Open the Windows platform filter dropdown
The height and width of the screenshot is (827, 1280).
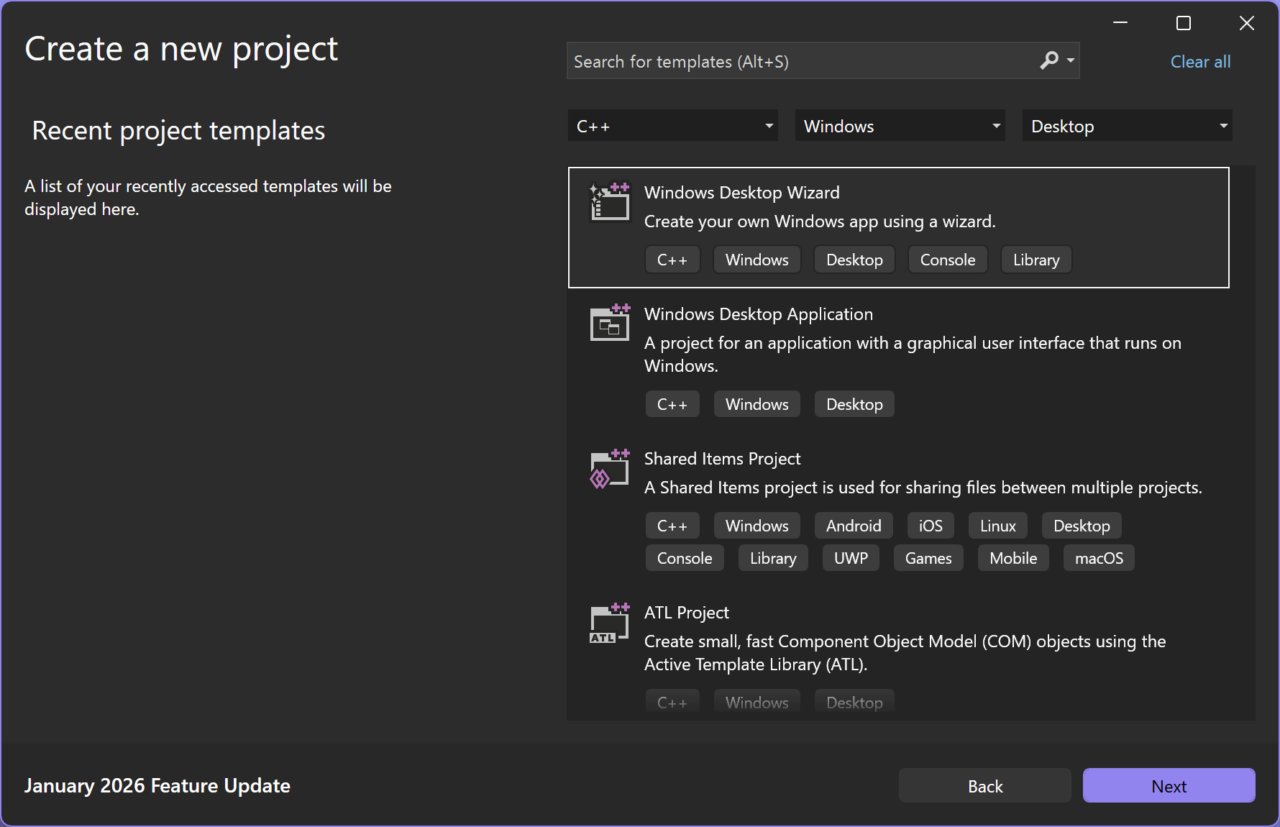tap(900, 126)
